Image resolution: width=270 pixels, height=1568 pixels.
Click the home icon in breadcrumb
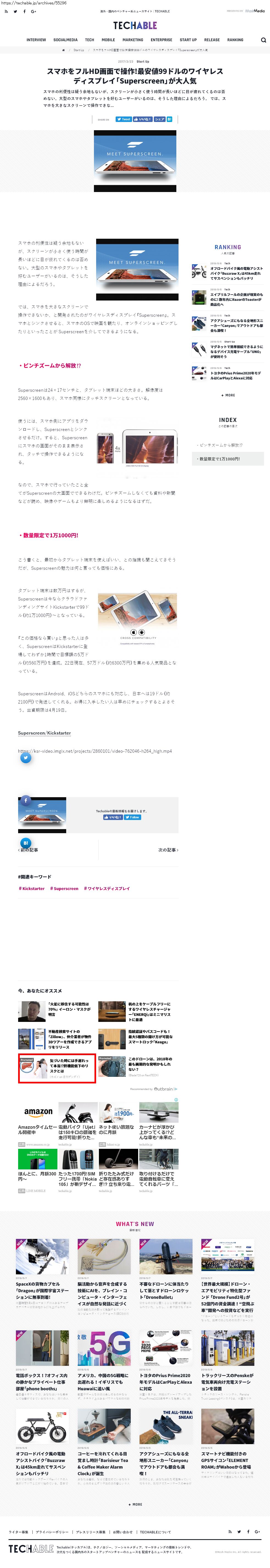pyautogui.click(x=64, y=50)
